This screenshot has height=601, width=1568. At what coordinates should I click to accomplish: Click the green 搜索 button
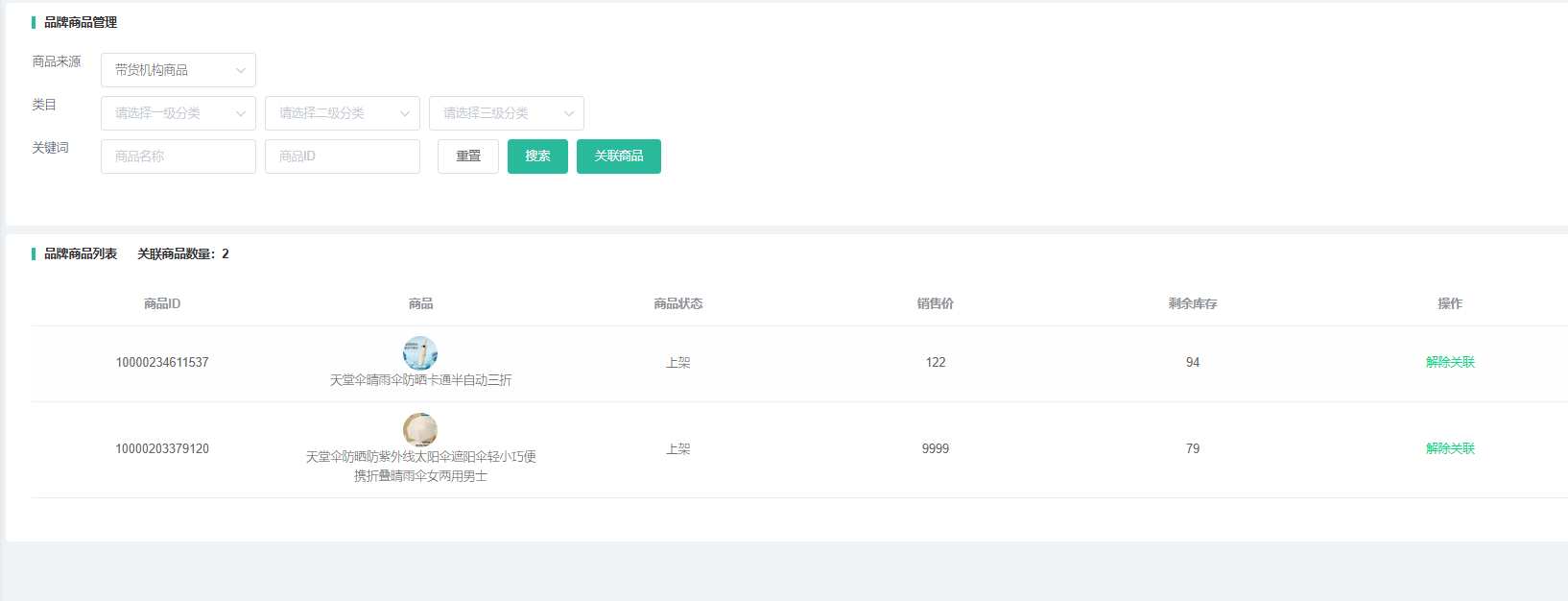[x=537, y=156]
